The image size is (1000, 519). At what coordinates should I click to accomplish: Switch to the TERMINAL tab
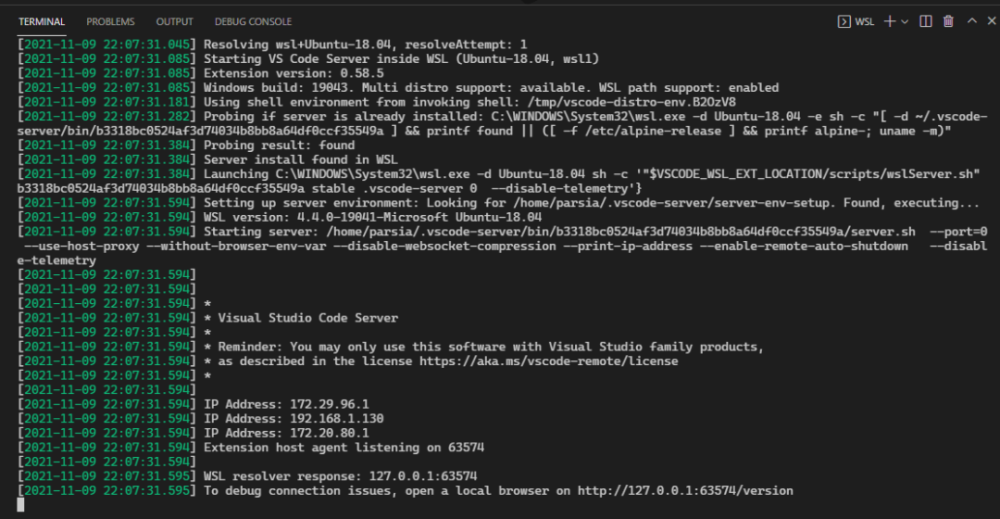coord(41,21)
